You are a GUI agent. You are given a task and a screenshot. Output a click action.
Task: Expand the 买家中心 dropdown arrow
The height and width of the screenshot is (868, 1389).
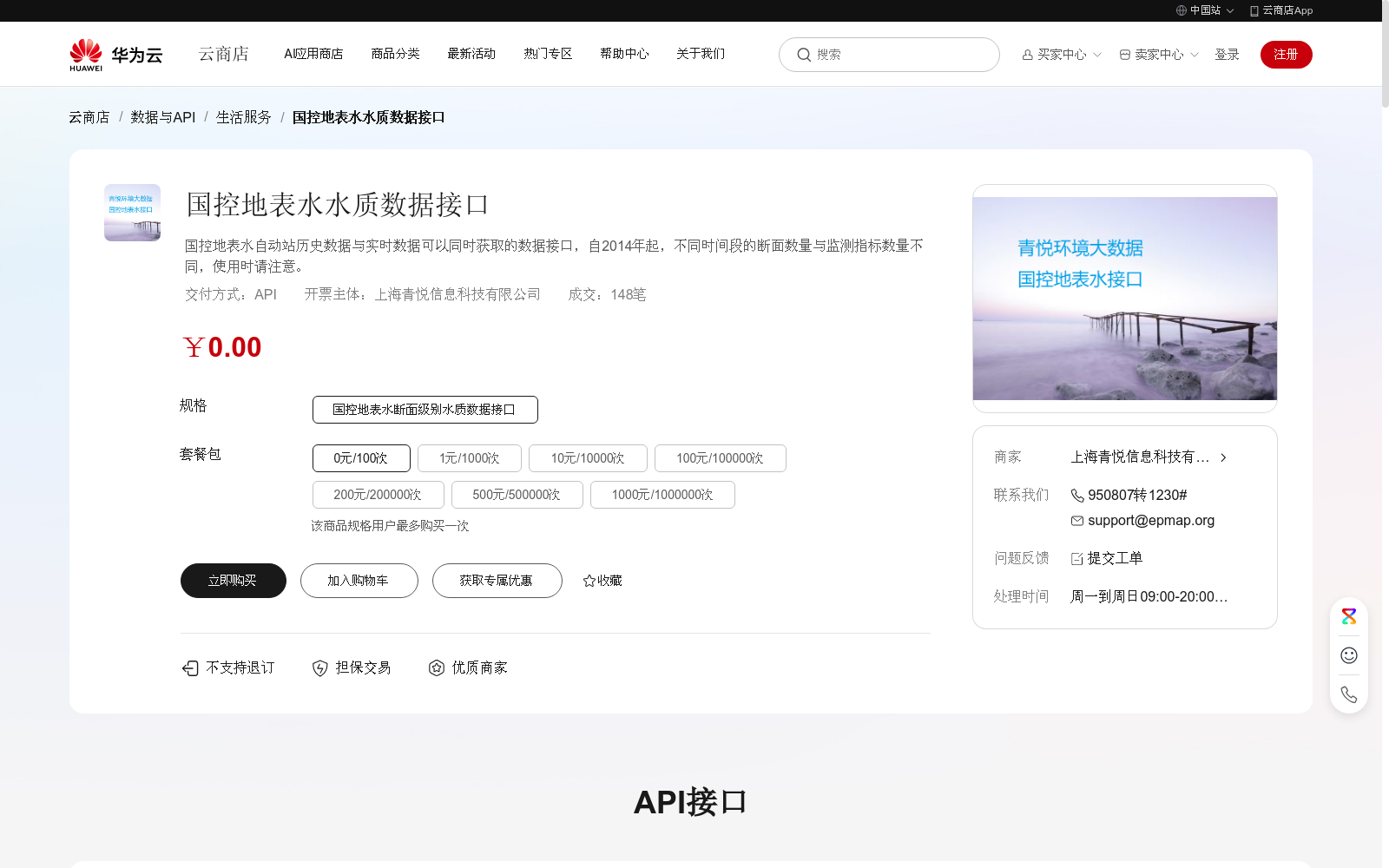1097,55
